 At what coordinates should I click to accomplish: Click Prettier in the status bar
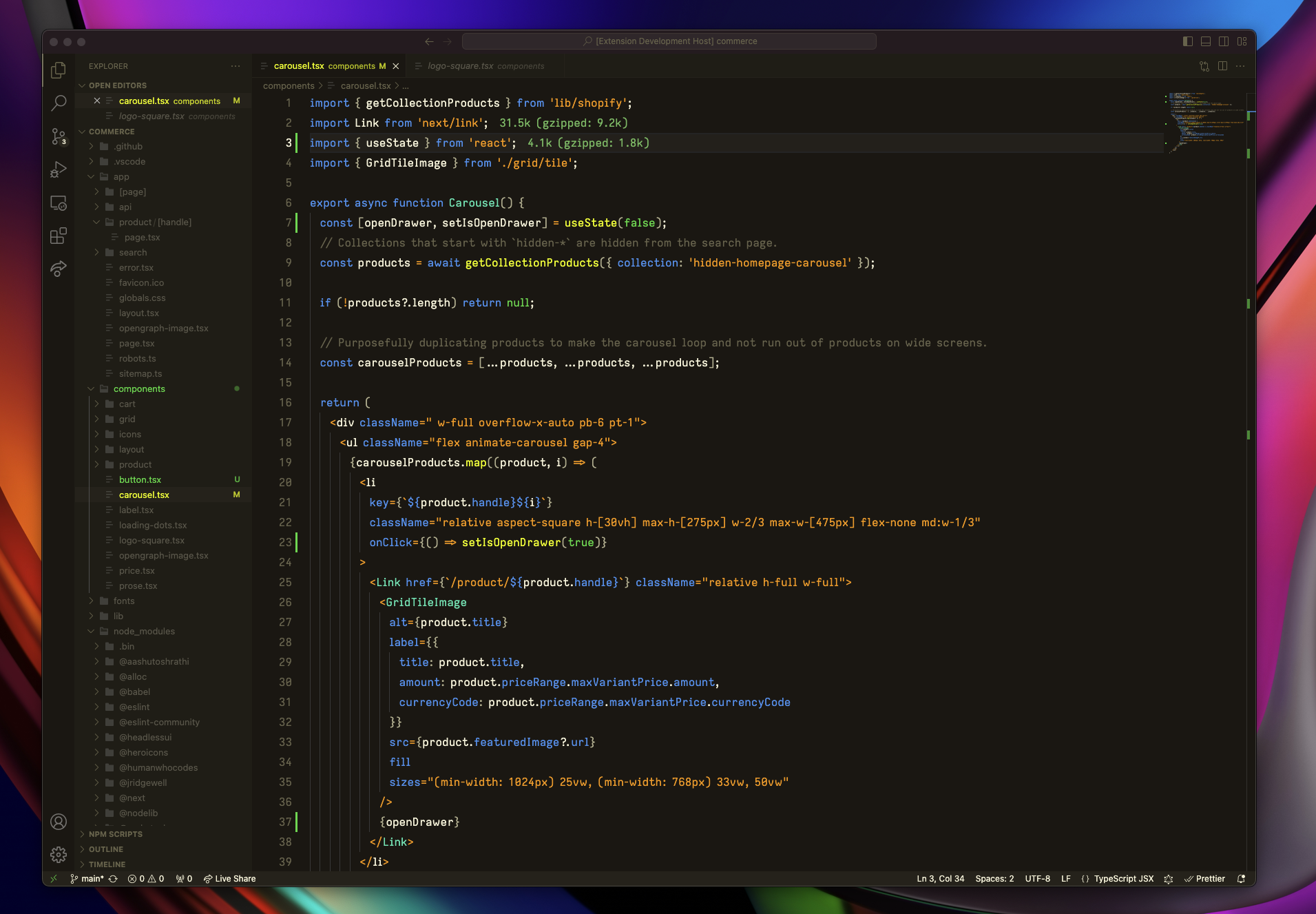coord(1204,879)
